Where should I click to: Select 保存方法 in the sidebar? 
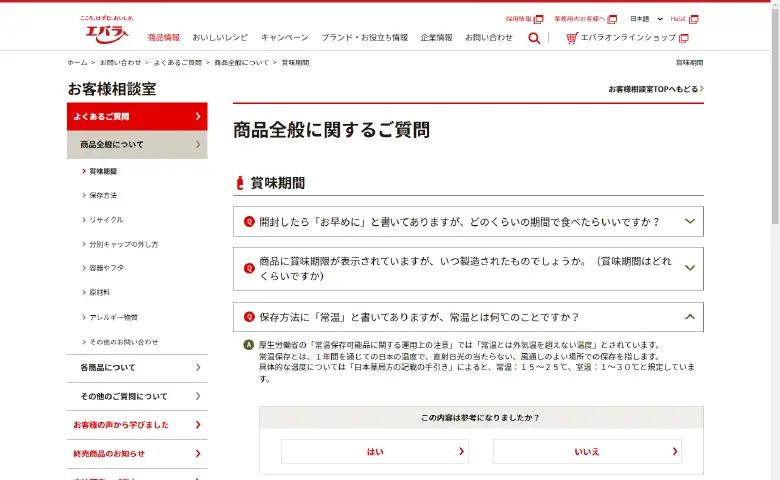(x=103, y=195)
